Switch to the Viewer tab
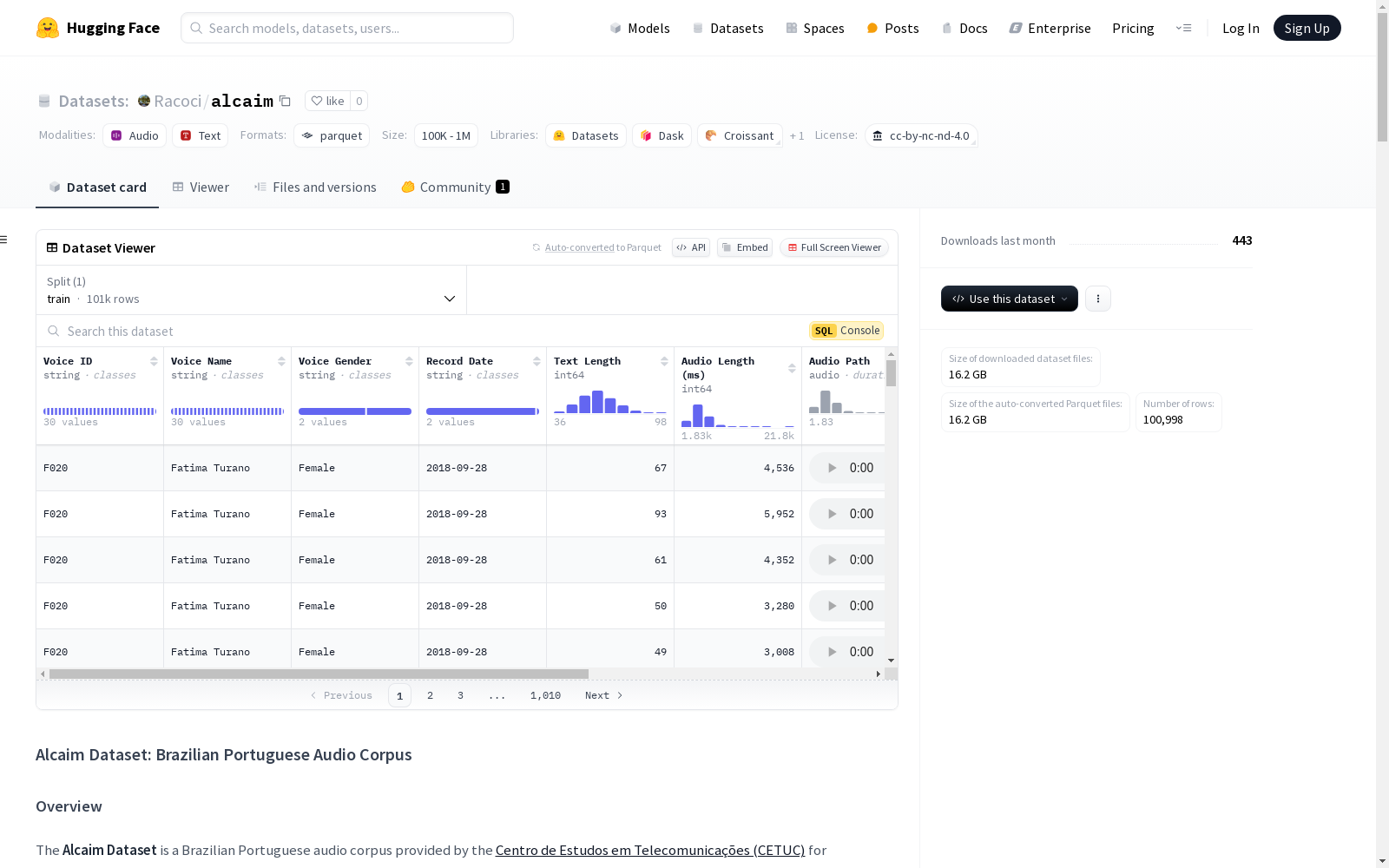 click(201, 187)
